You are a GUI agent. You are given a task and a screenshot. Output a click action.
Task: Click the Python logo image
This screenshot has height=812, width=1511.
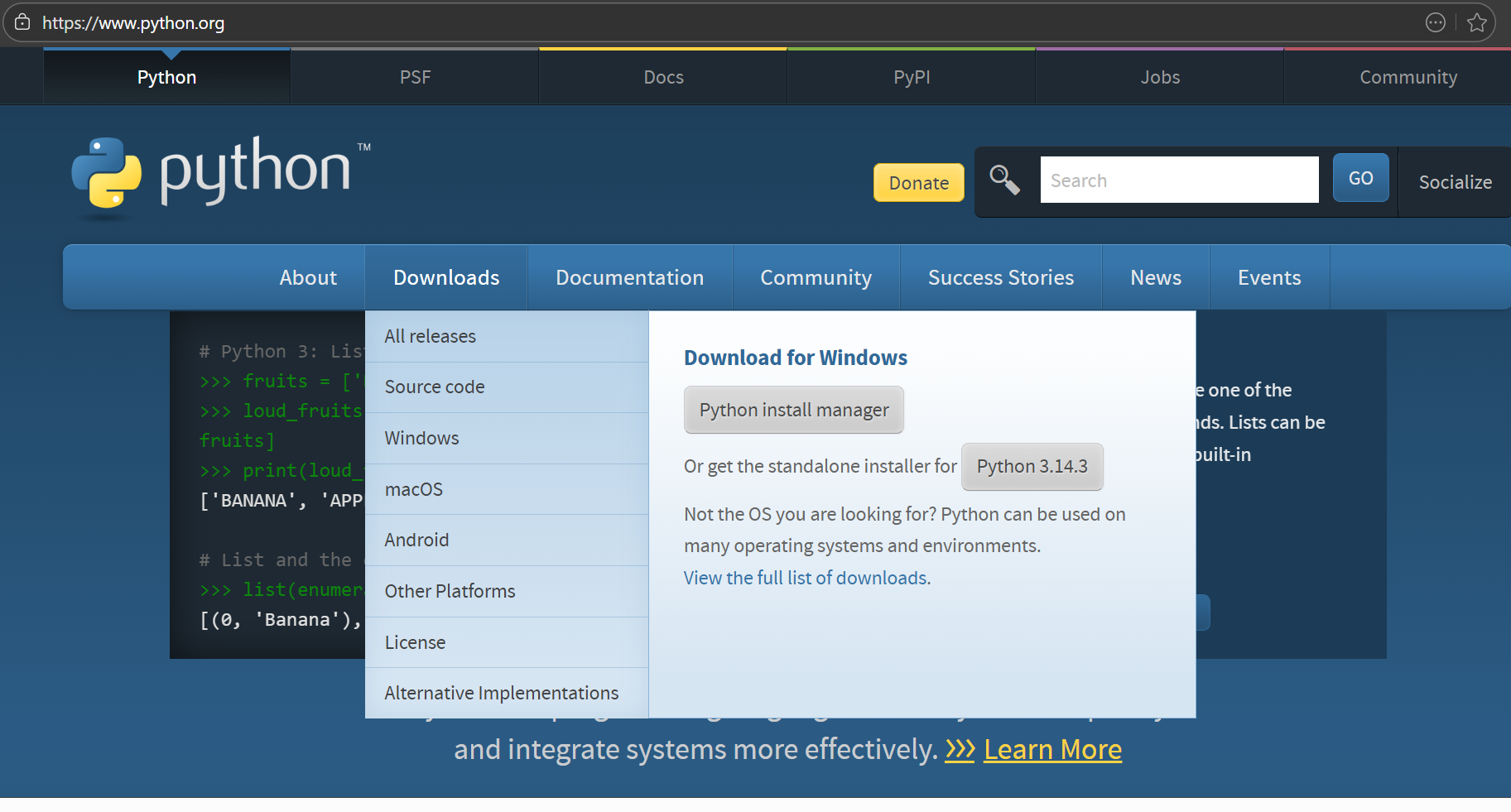click(x=221, y=174)
